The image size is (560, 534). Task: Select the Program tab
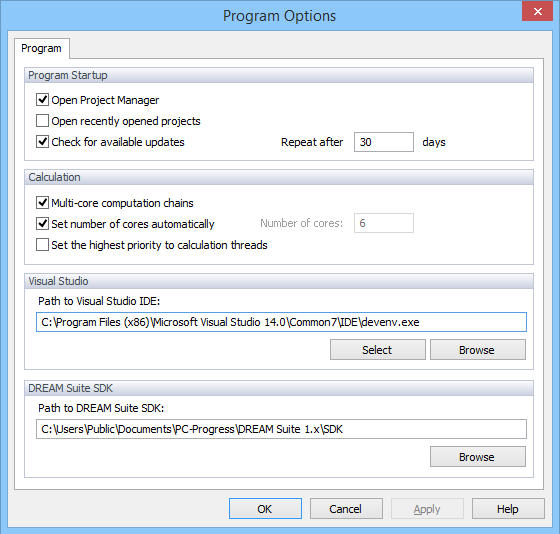(41, 48)
